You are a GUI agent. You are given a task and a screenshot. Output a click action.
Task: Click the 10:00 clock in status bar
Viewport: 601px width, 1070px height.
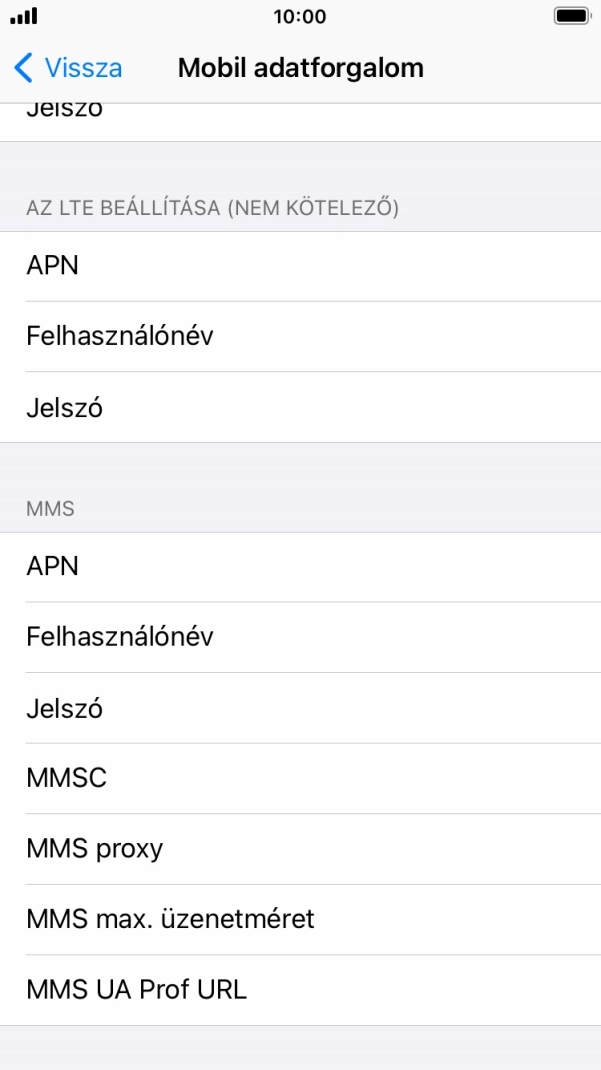300,17
